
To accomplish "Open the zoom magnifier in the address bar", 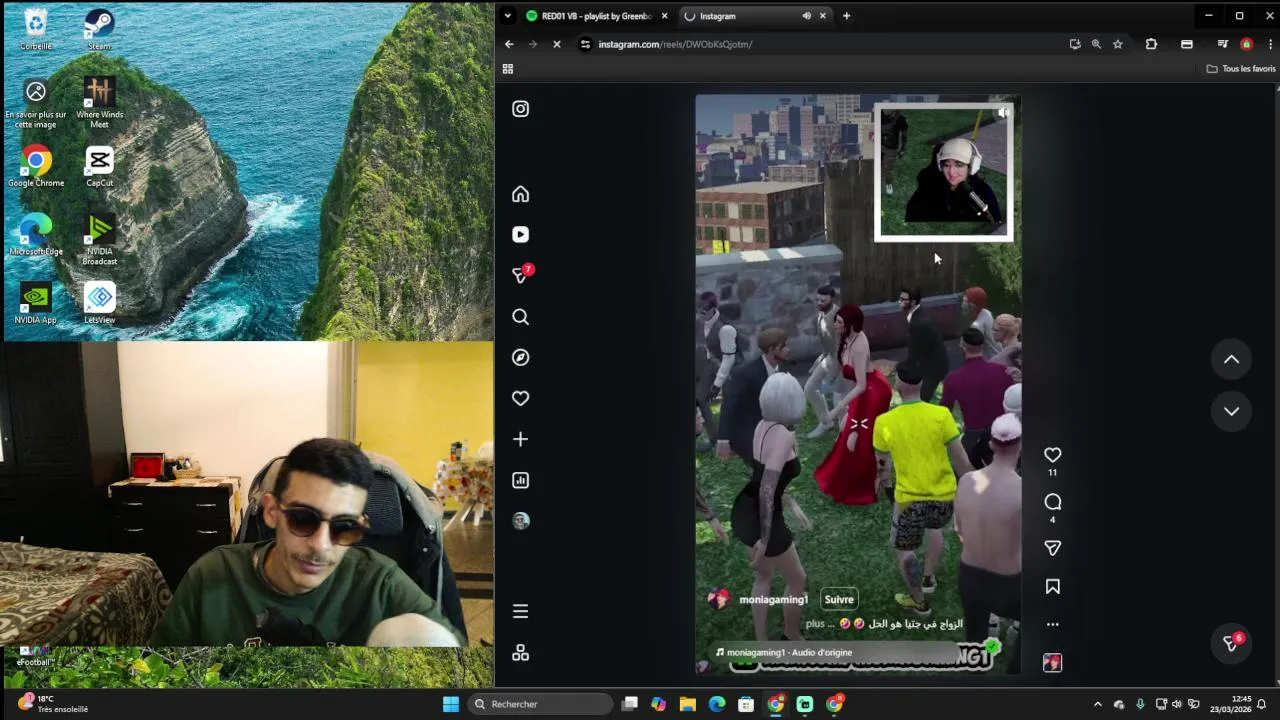I will [x=1096, y=44].
